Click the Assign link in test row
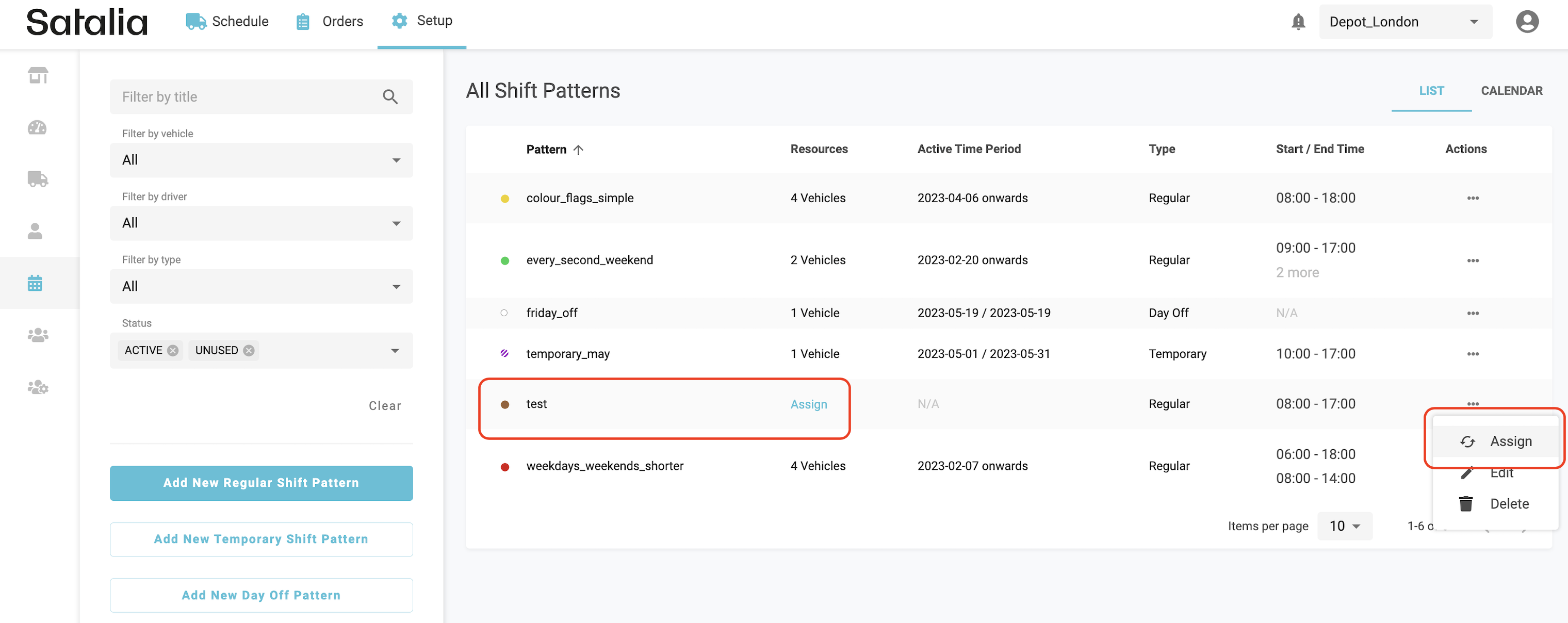Viewport: 1568px width, 623px height. [808, 404]
